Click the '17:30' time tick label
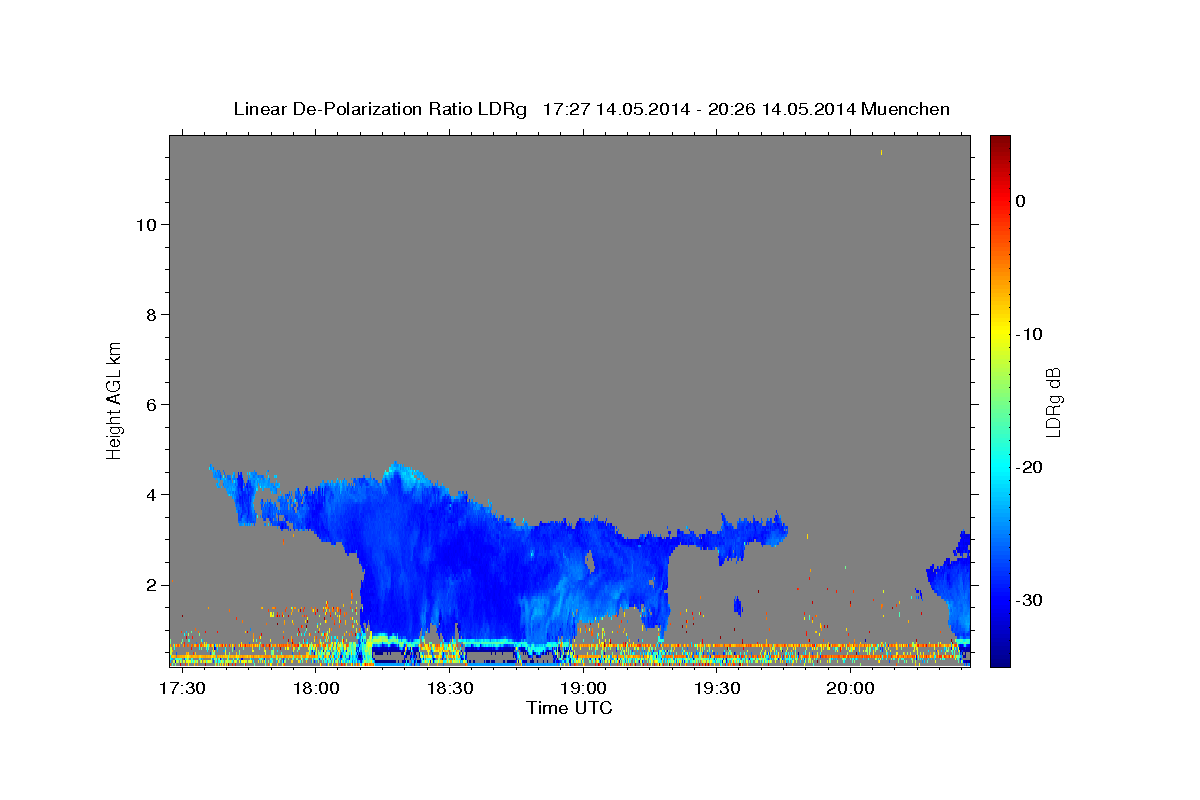This screenshot has width=1200, height=800. pyautogui.click(x=182, y=689)
